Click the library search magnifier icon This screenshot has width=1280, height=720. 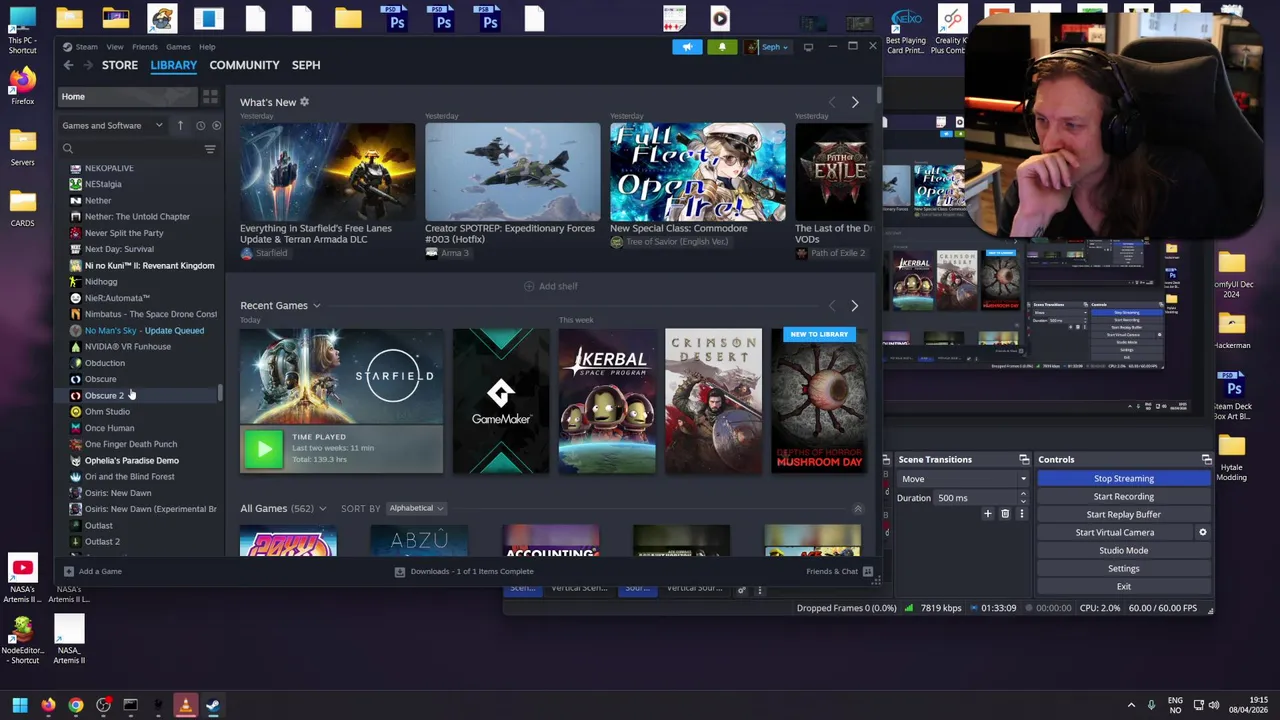tap(68, 149)
